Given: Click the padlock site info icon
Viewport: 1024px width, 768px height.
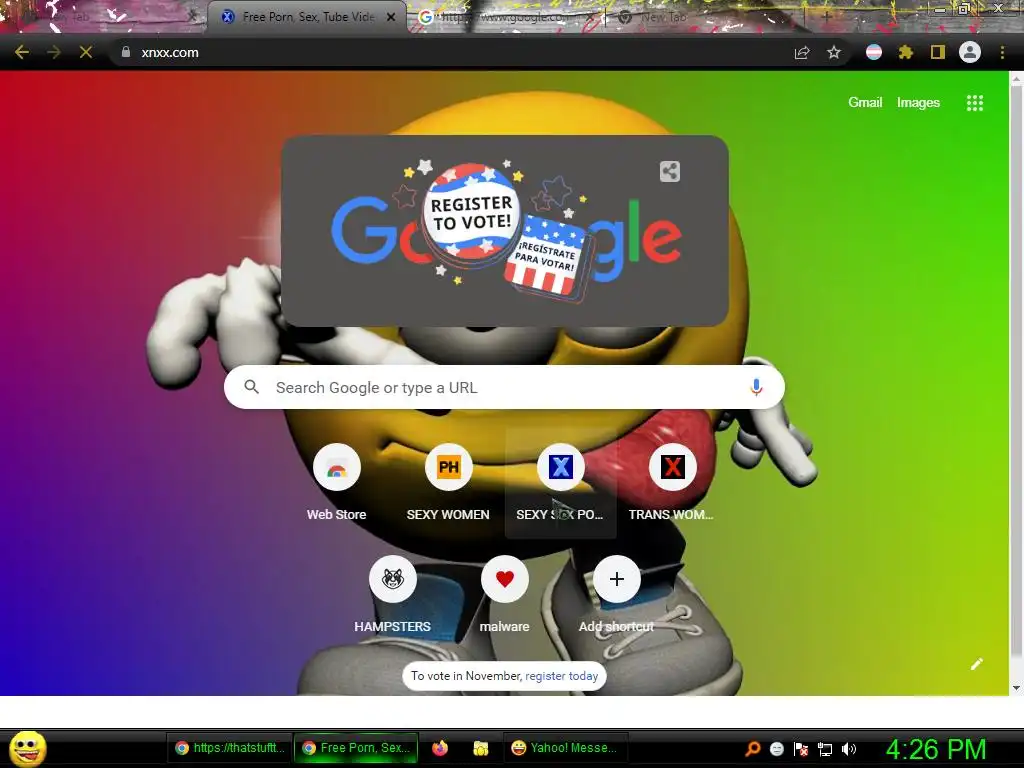Looking at the screenshot, I should [125, 52].
